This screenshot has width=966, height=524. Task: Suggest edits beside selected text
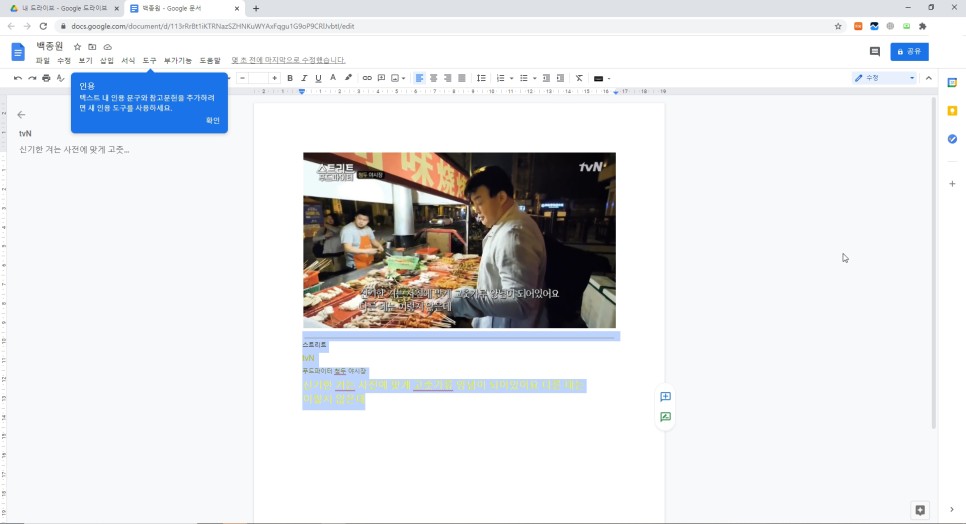click(x=665, y=417)
